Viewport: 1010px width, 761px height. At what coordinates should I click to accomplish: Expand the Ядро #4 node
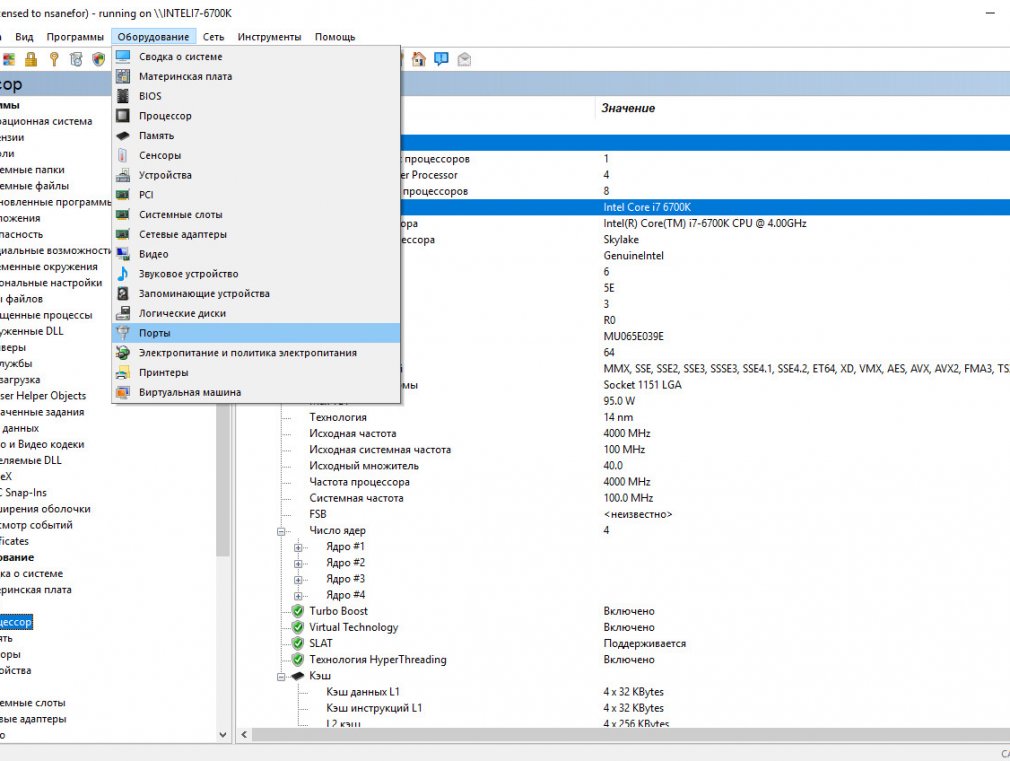tap(298, 595)
